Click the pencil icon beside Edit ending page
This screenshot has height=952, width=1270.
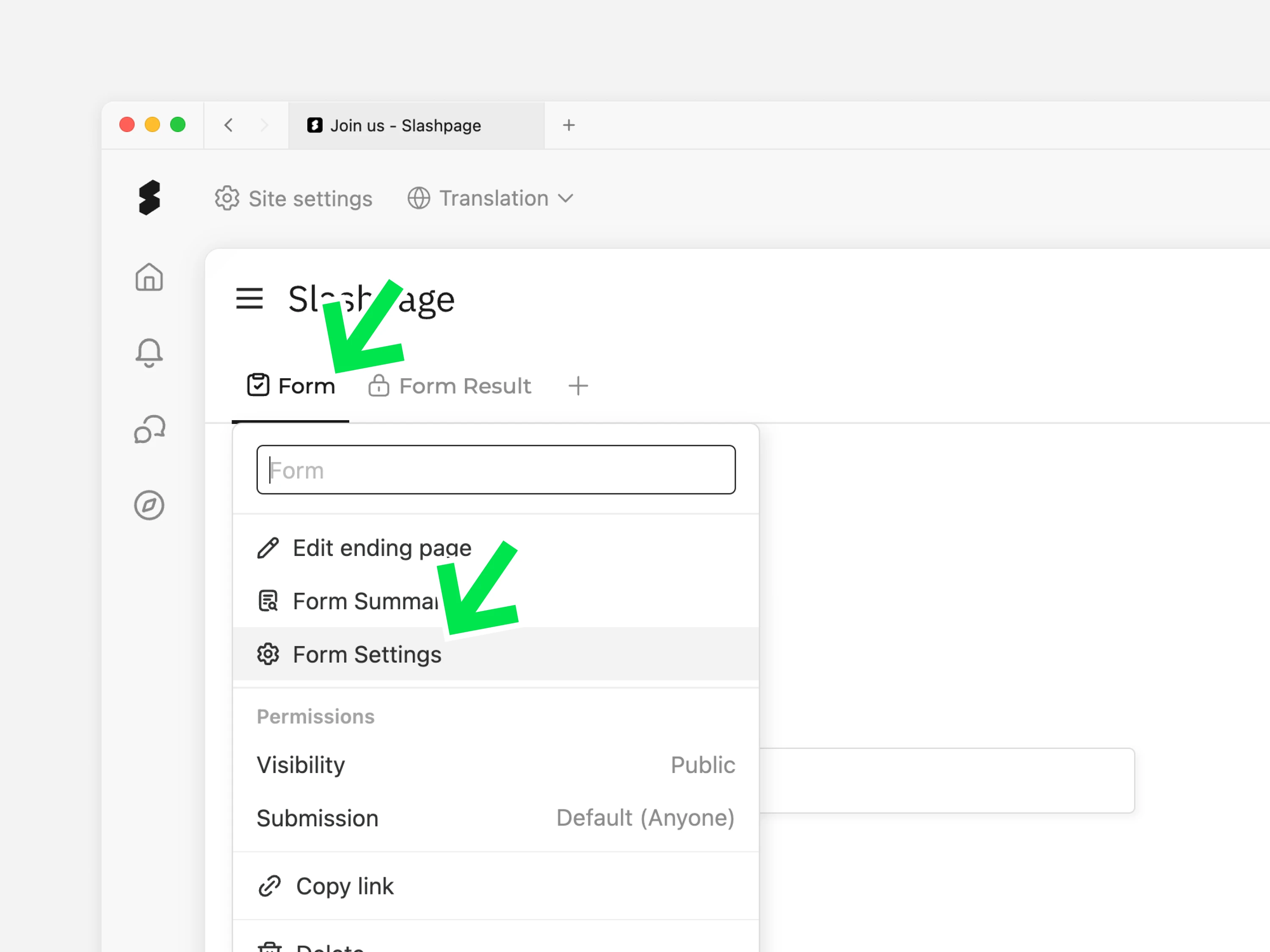pos(268,548)
